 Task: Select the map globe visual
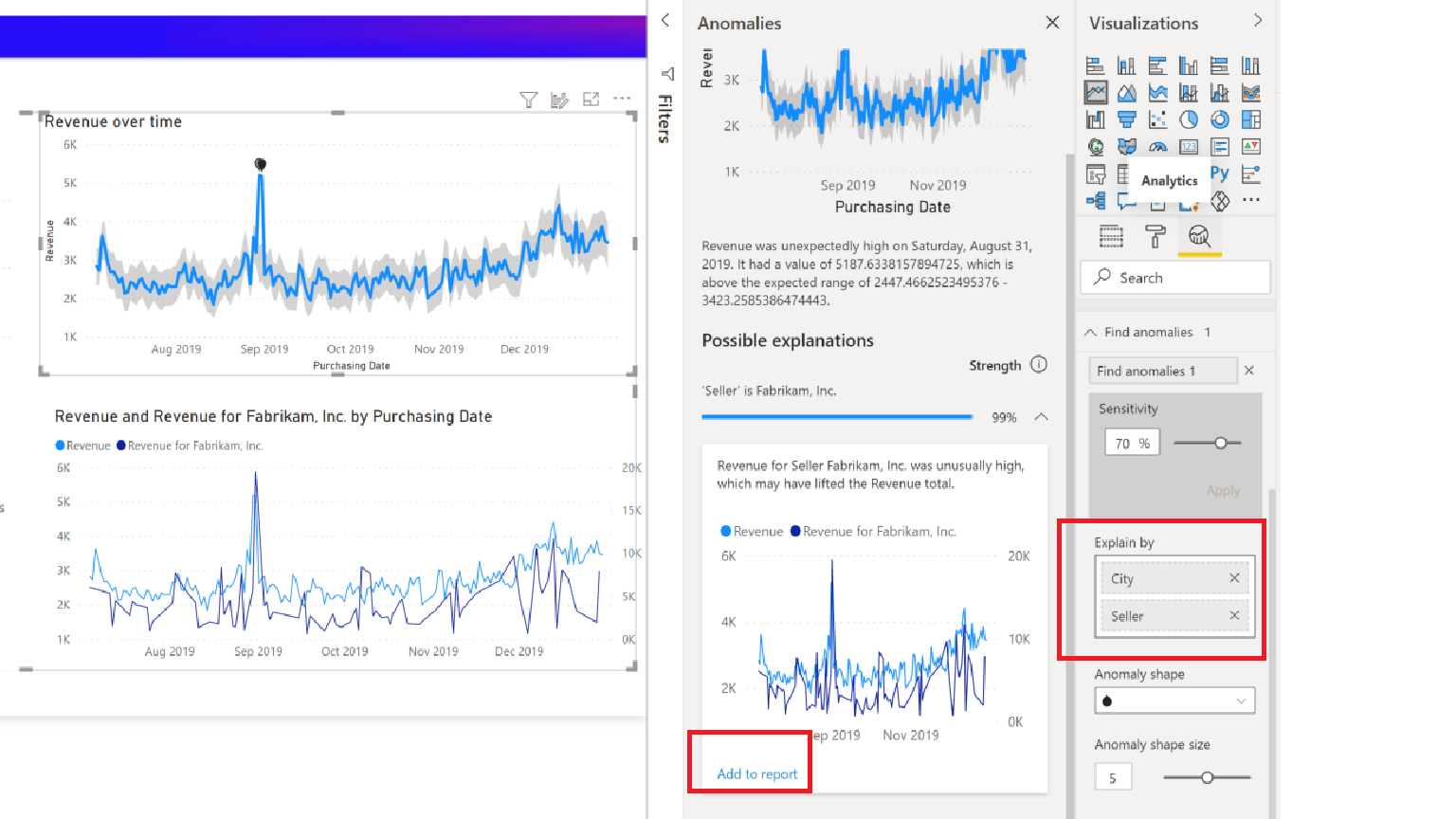point(1096,147)
